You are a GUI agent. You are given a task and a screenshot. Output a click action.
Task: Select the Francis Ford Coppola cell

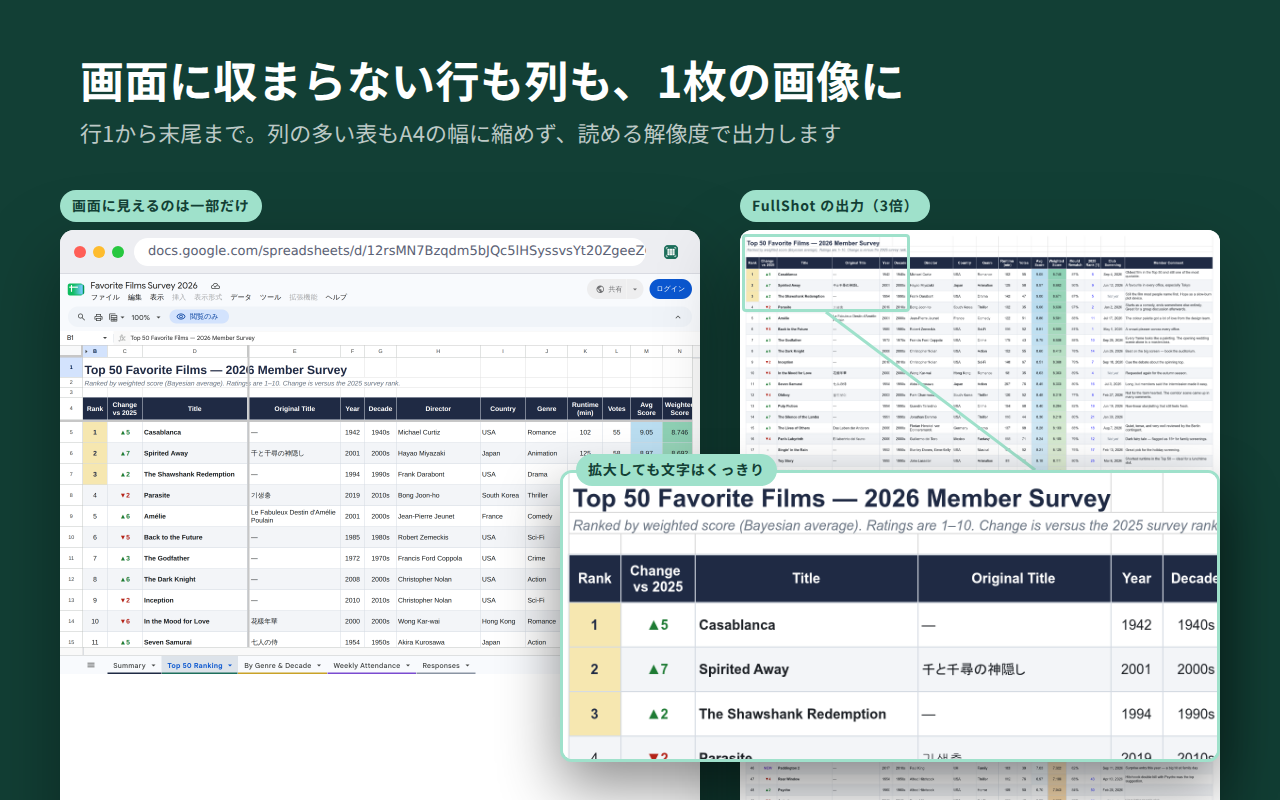438,558
